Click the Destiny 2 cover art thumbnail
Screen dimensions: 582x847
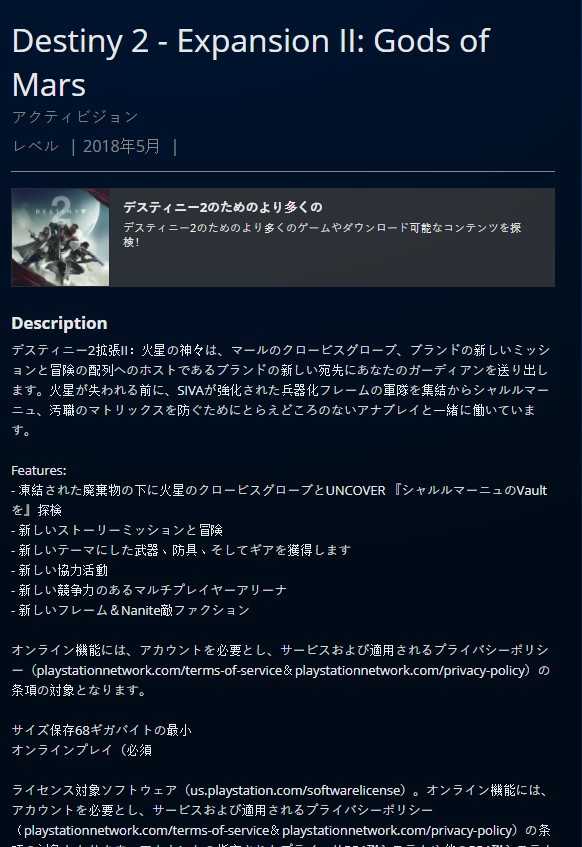pyautogui.click(x=60, y=237)
